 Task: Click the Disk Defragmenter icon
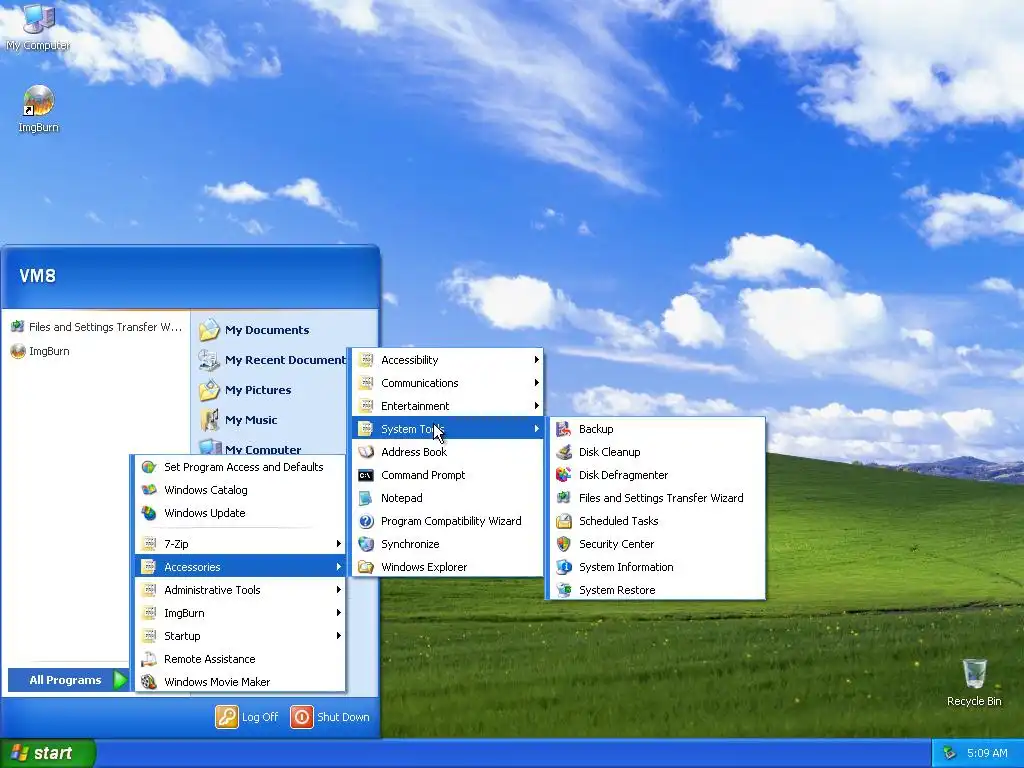click(564, 475)
